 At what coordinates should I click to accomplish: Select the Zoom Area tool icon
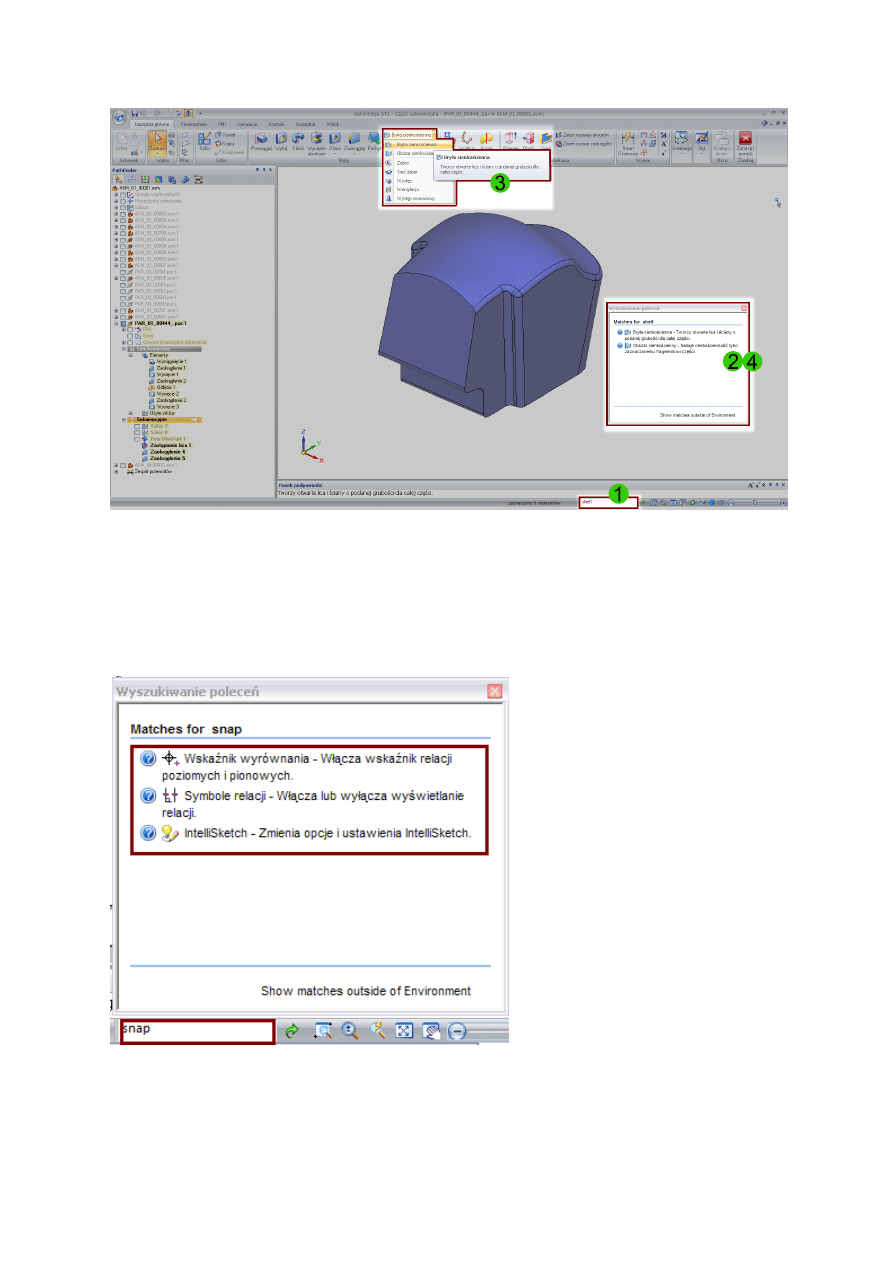point(322,1032)
